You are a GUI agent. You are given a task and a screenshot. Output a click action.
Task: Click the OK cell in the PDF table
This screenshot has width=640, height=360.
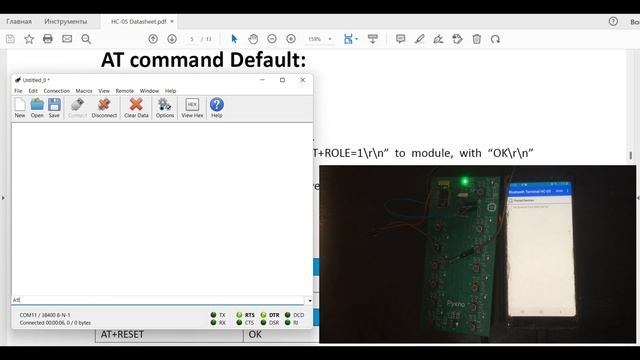(x=255, y=334)
